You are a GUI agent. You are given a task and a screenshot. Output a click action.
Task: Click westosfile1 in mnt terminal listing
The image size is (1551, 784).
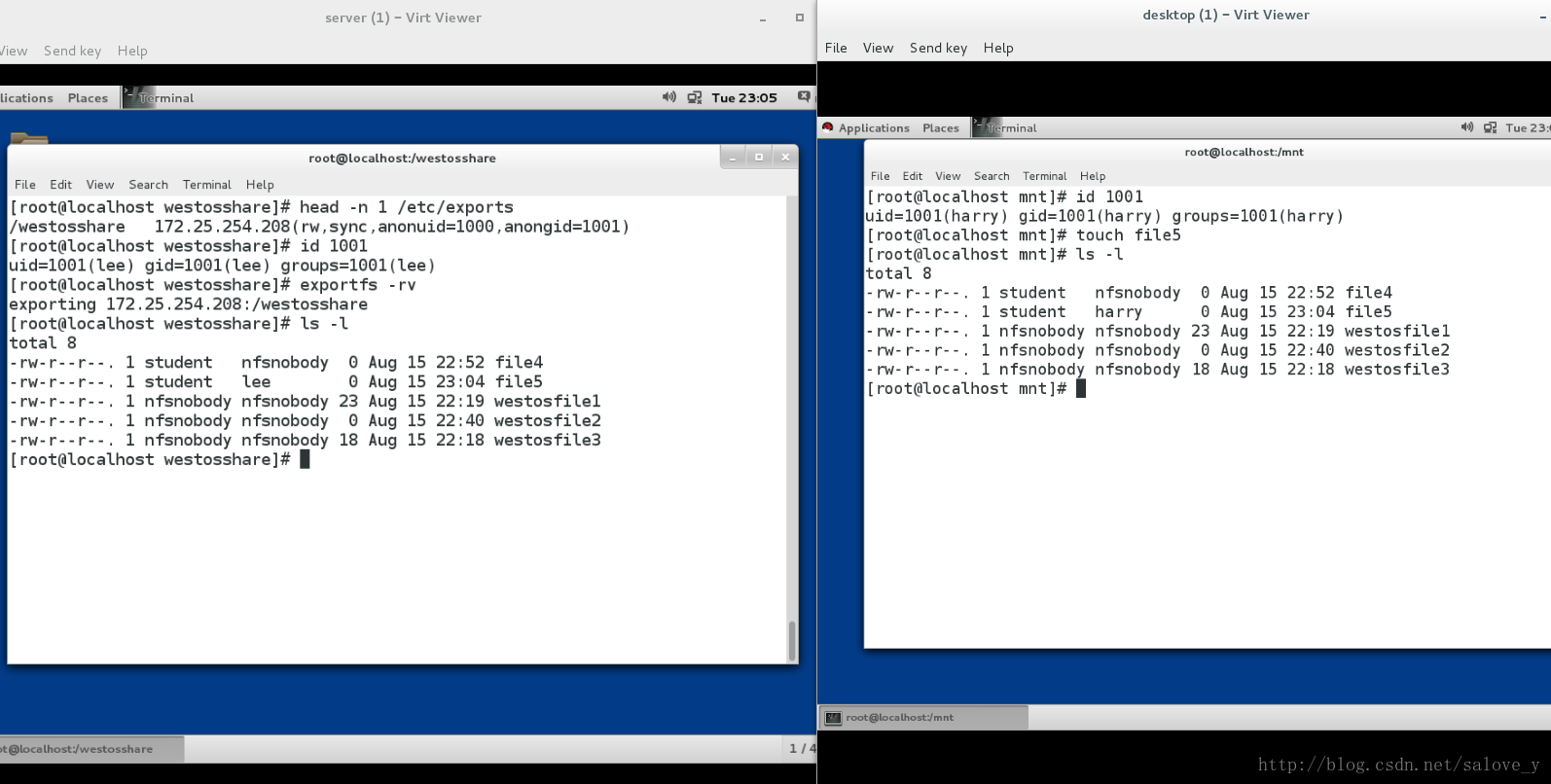tap(1397, 331)
